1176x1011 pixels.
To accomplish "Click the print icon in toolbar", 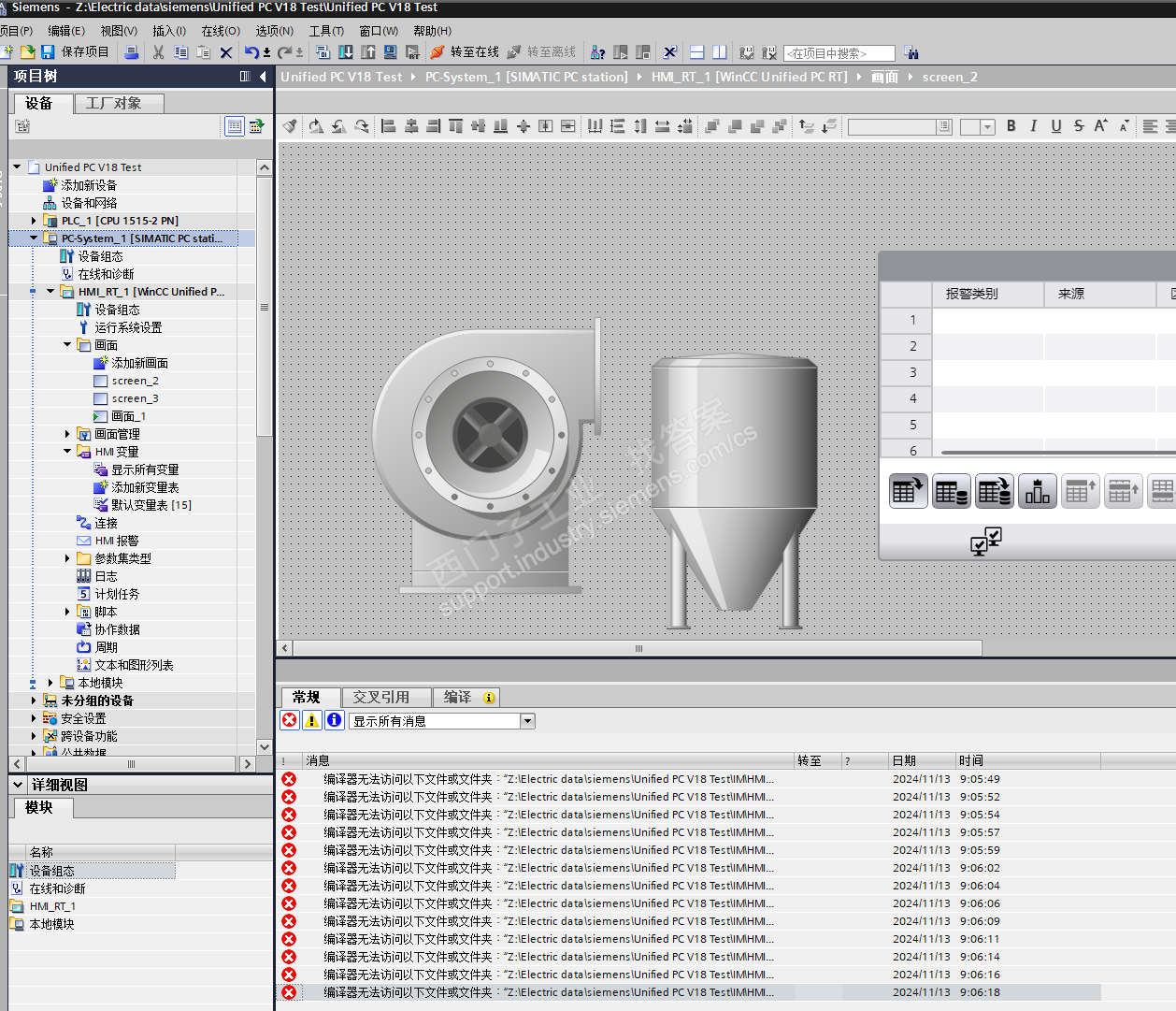I will pos(132,52).
